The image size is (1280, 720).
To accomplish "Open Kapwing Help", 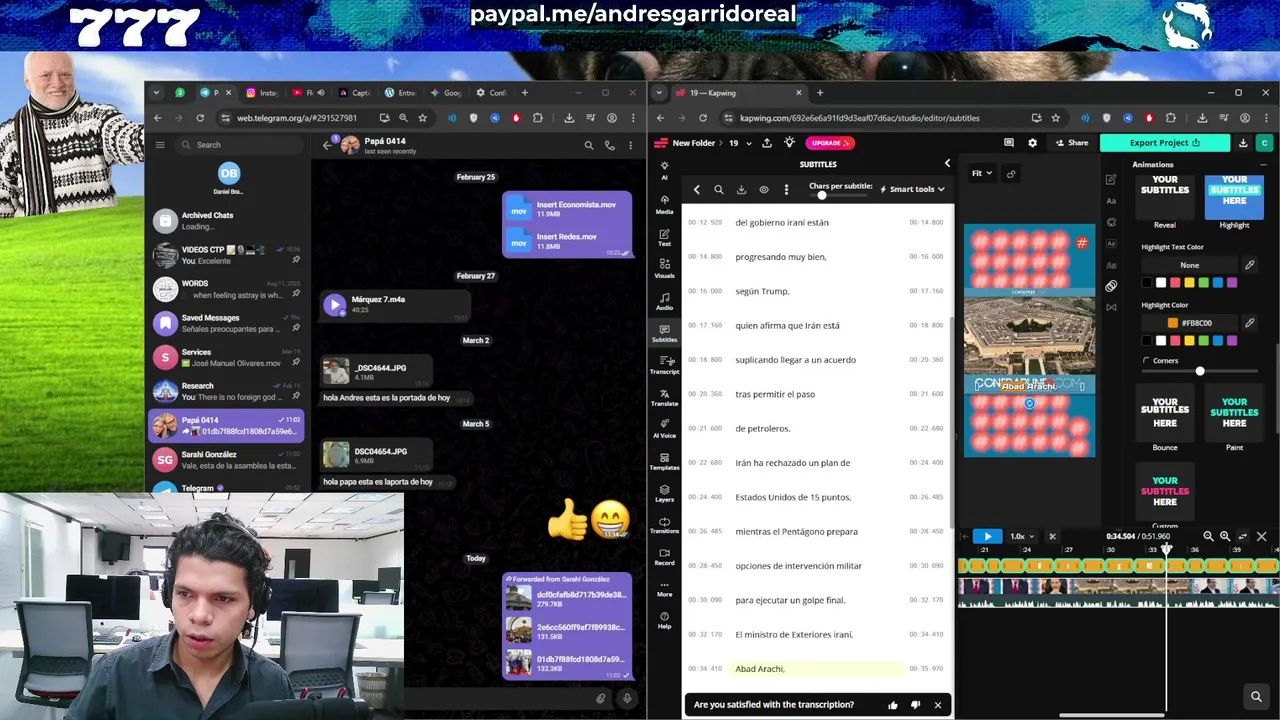I will coord(664,620).
